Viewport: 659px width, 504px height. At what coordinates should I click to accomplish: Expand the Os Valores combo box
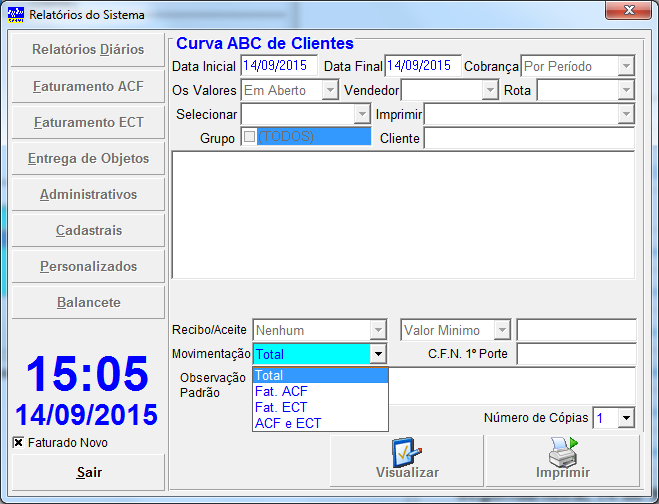click(x=330, y=90)
